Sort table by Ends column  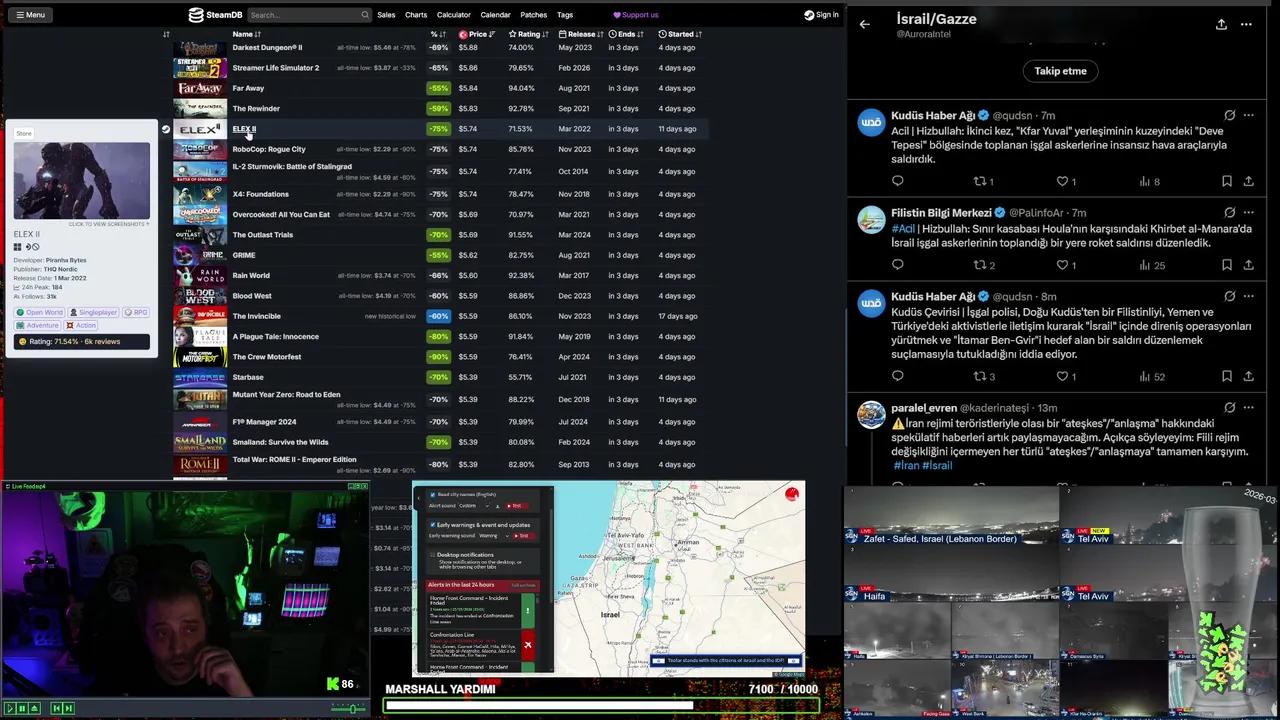tap(626, 34)
